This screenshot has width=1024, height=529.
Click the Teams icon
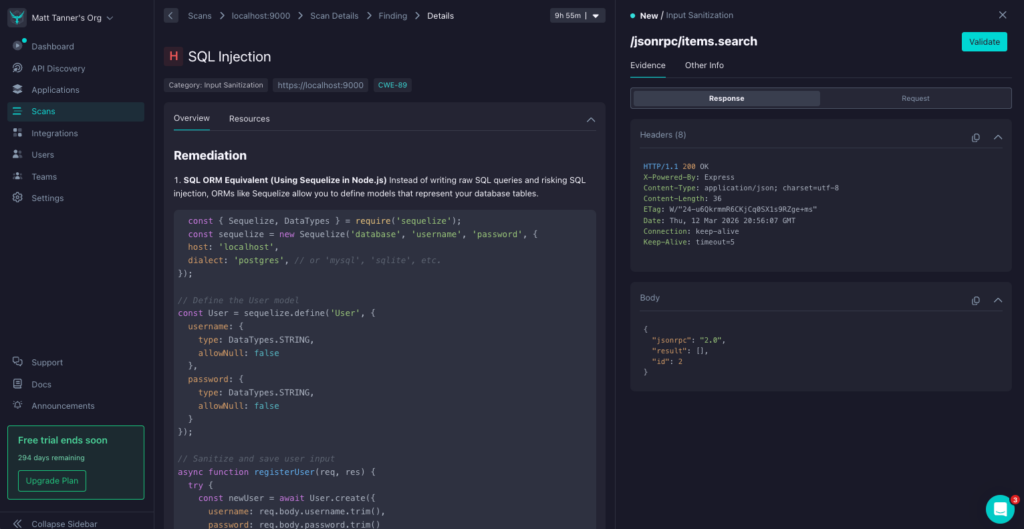coord(18,176)
